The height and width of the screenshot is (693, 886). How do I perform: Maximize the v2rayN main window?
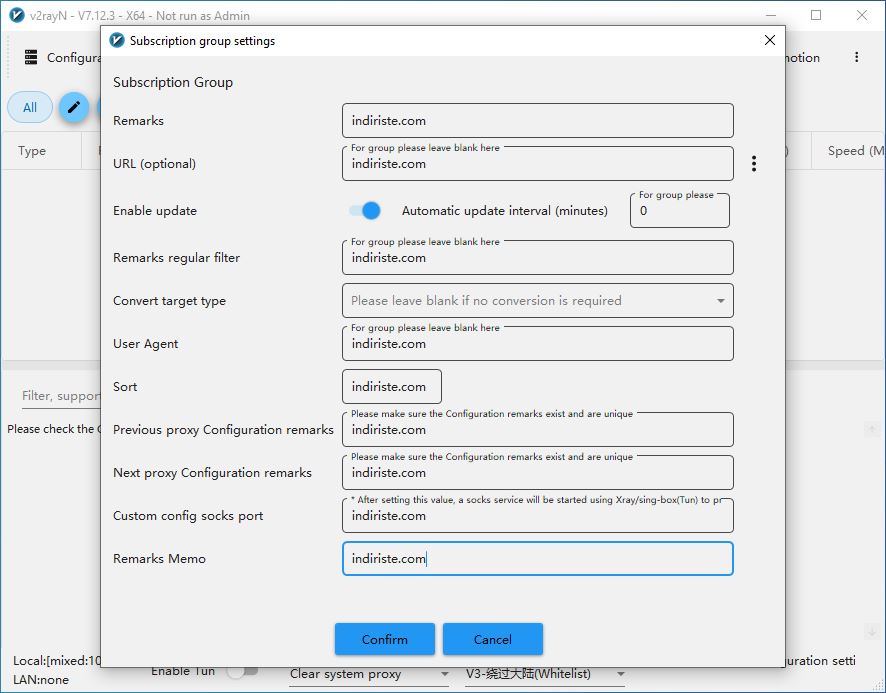tap(816, 15)
